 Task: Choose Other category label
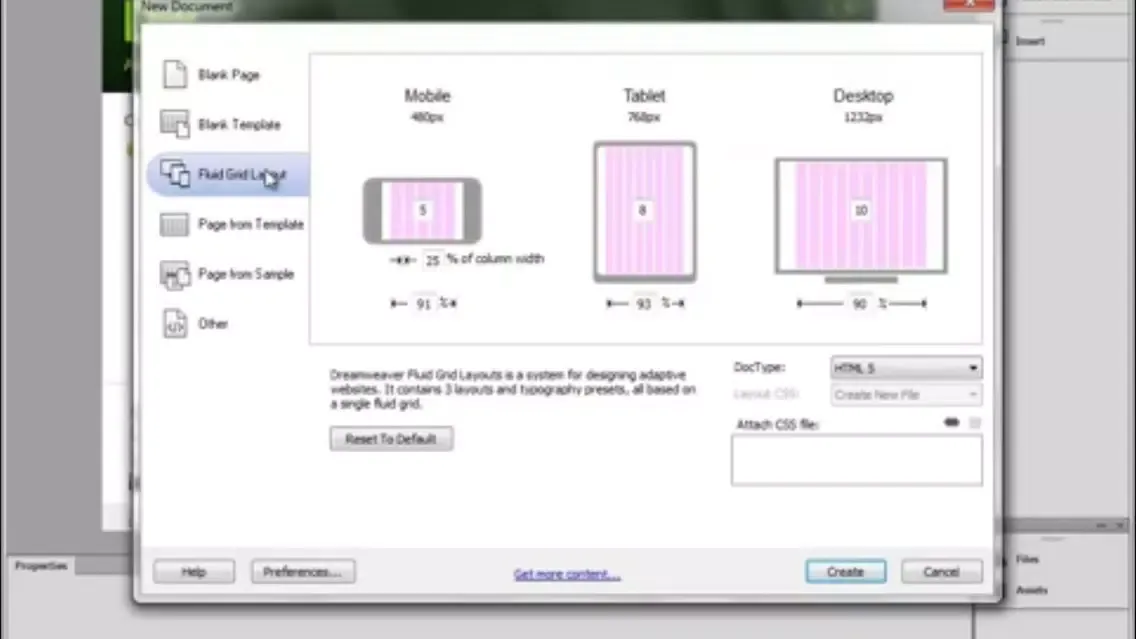tap(213, 324)
